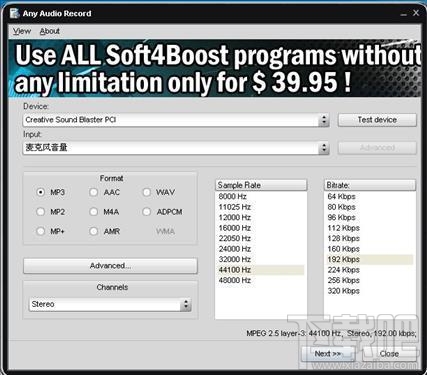427x375 pixels.
Task: Expand the Device dropdown list
Action: tap(324, 120)
